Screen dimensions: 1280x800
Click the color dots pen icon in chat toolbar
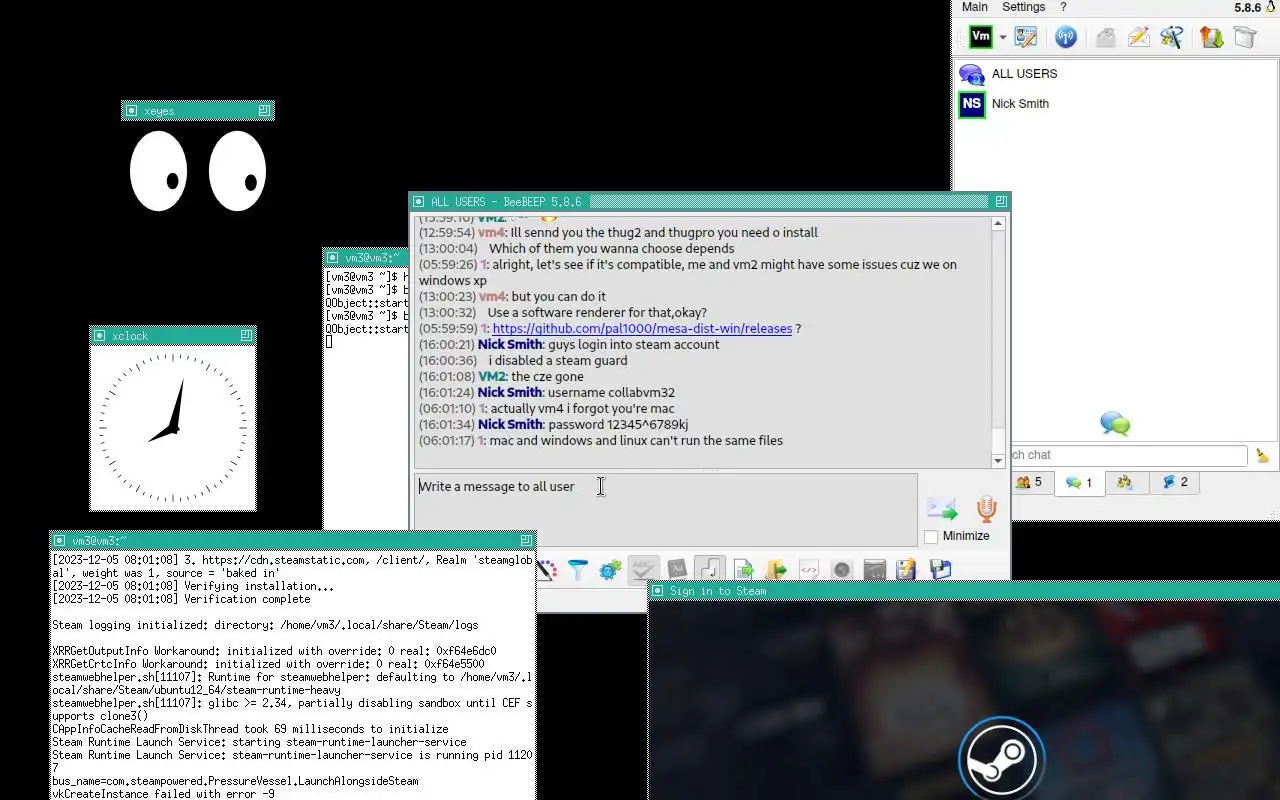[x=546, y=570]
